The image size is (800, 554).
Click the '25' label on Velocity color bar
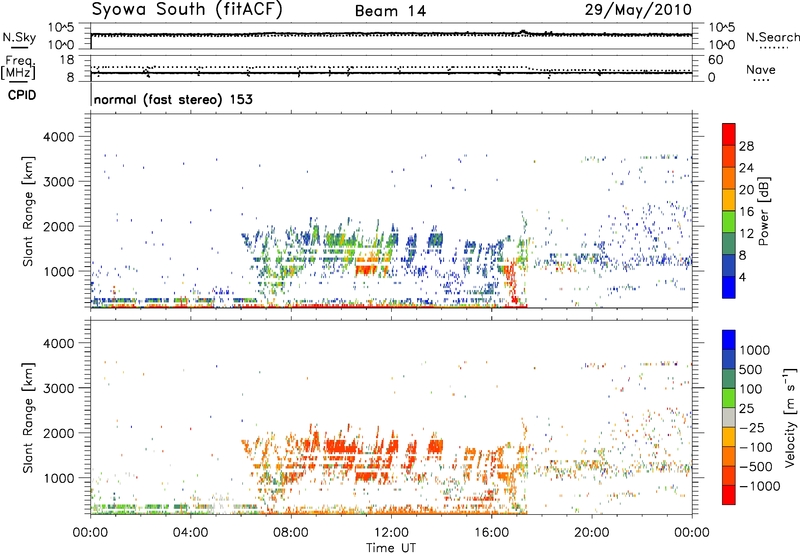[746, 408]
